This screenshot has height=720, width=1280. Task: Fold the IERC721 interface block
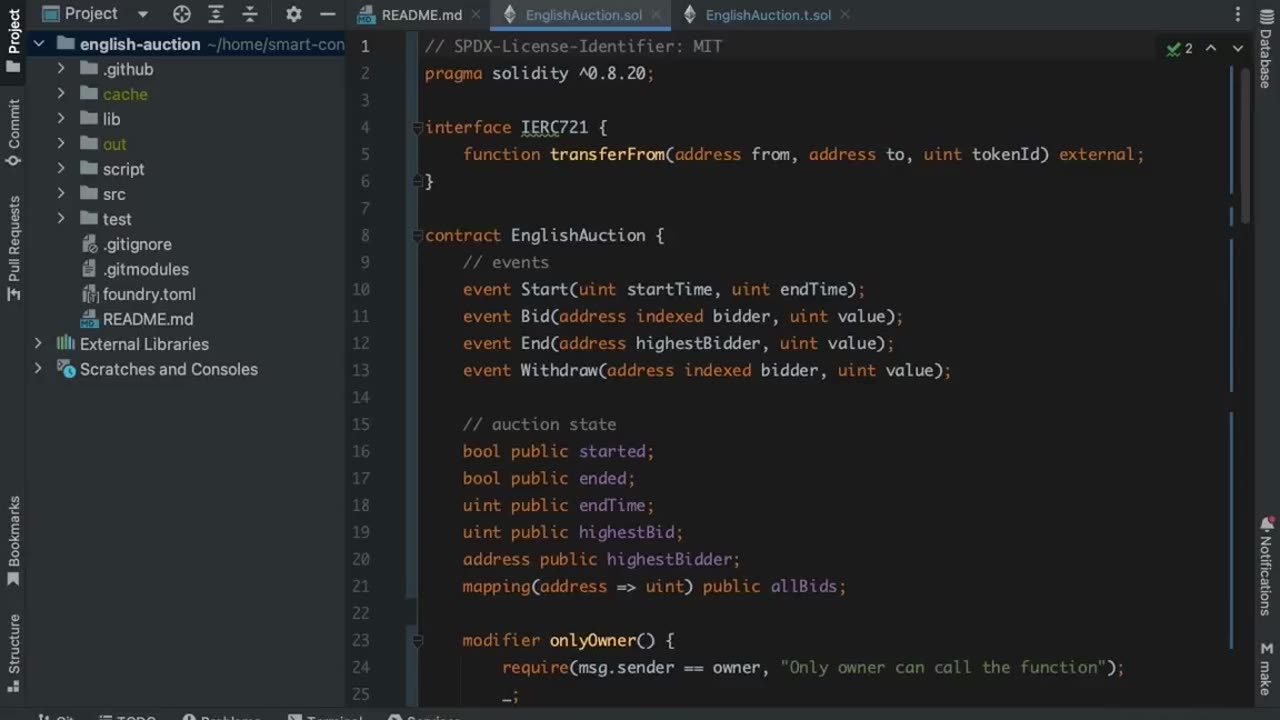click(418, 127)
